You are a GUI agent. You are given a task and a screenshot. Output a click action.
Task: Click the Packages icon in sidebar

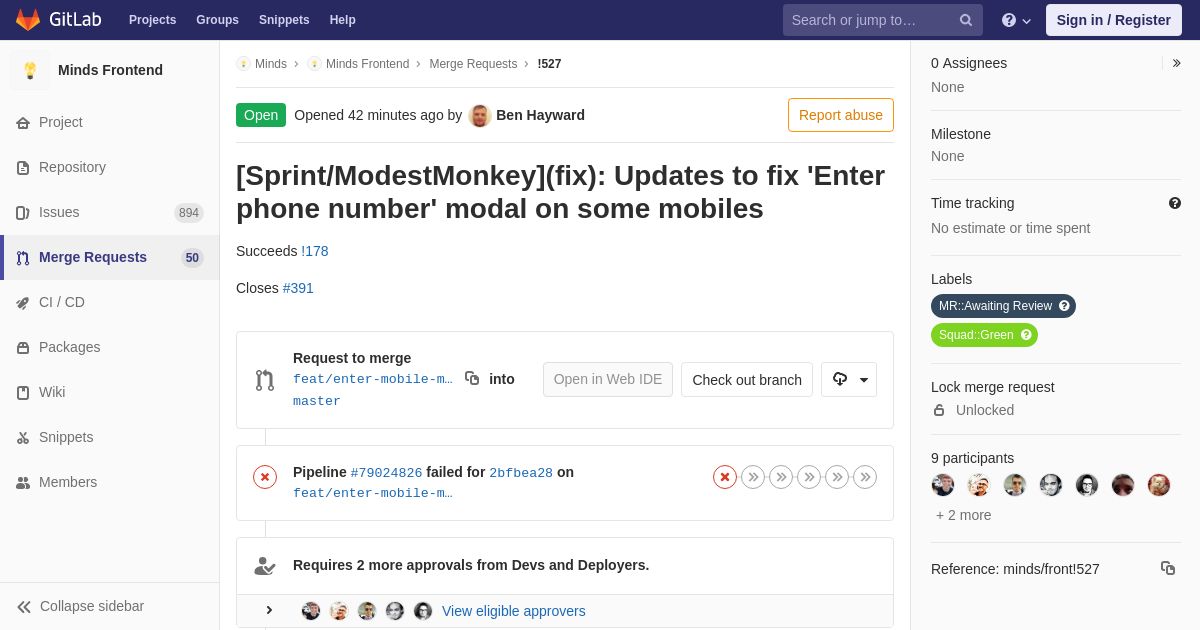23,348
